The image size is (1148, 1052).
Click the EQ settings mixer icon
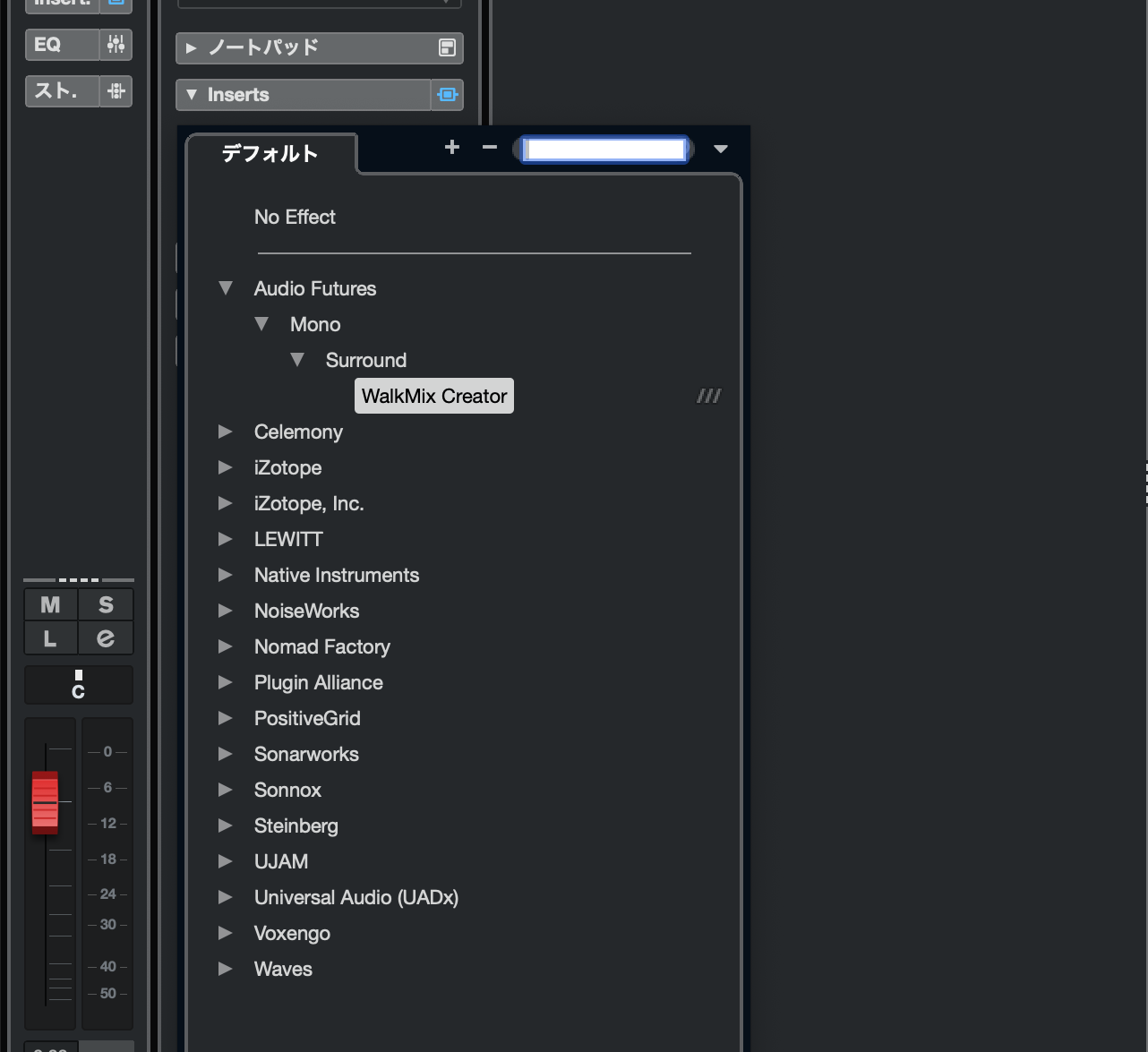point(116,45)
